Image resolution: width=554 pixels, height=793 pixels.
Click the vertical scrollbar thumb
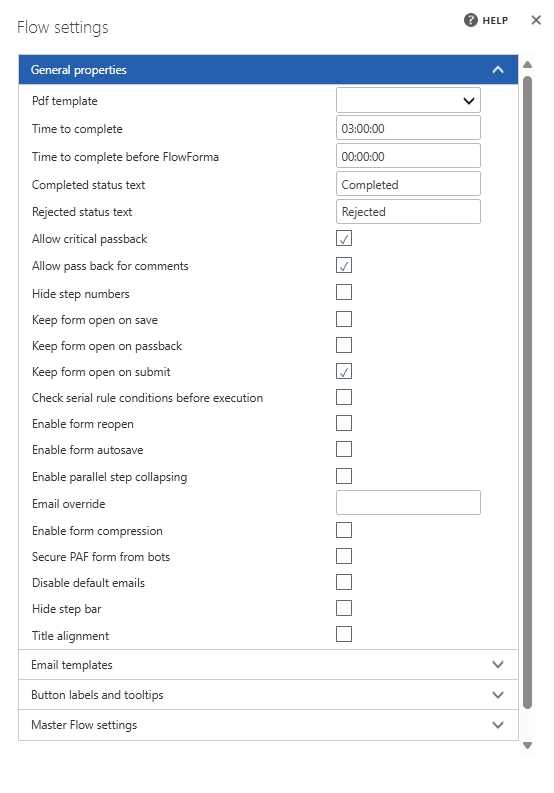click(527, 392)
